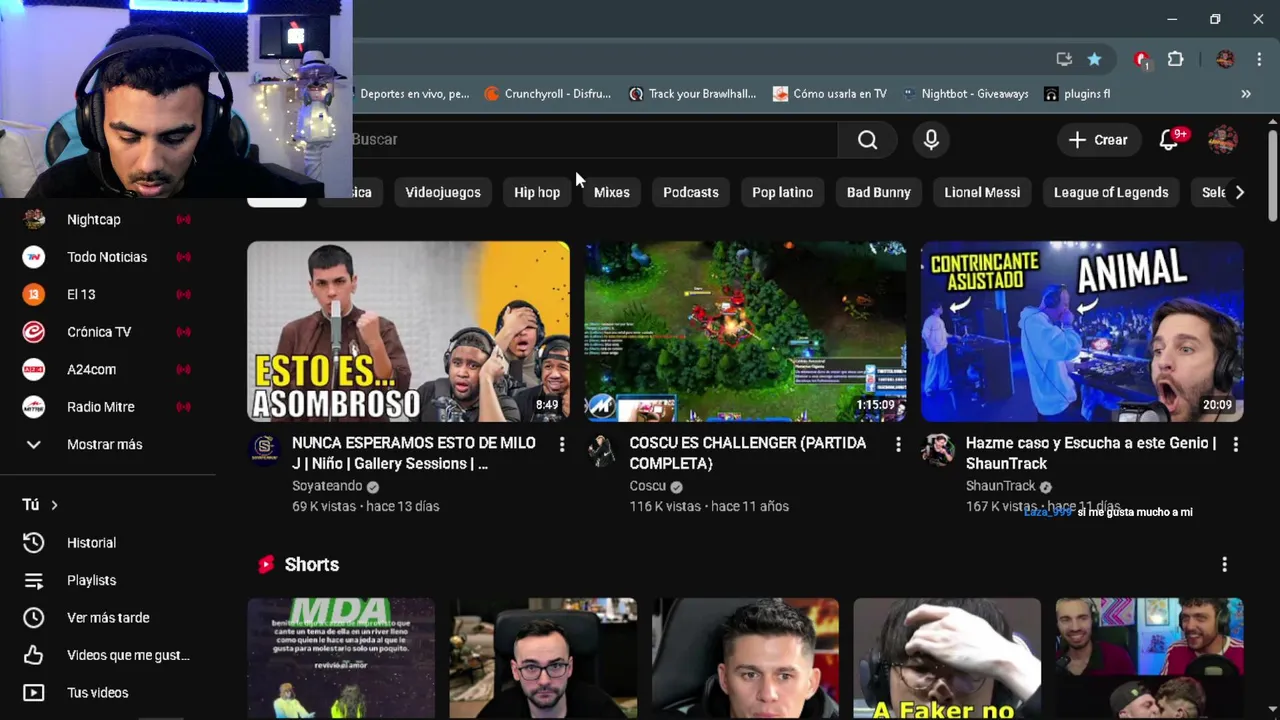This screenshot has width=1280, height=720.
Task: Click the install app icon in address bar
Action: pyautogui.click(x=1064, y=59)
